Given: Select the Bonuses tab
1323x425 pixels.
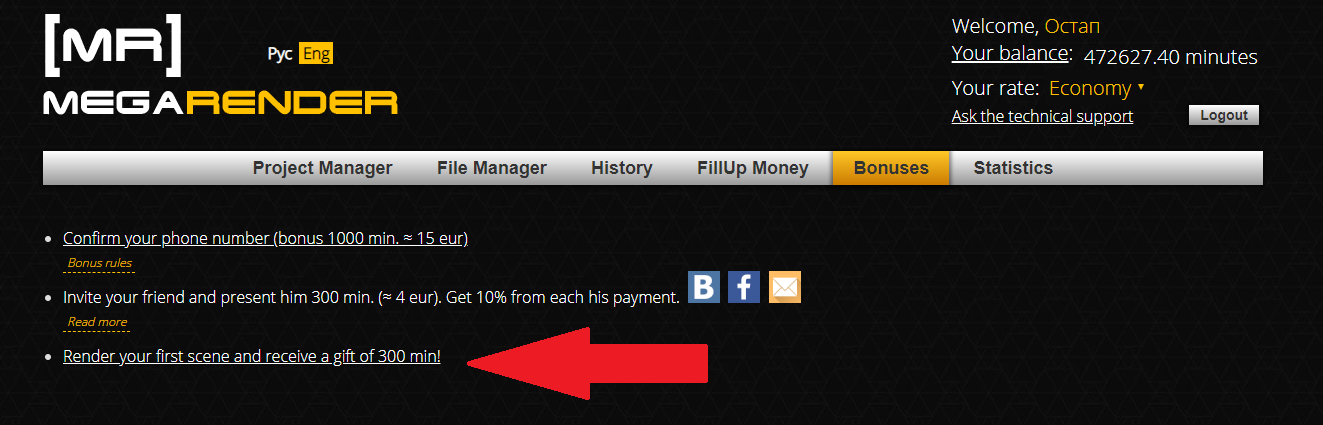Looking at the screenshot, I should (891, 168).
